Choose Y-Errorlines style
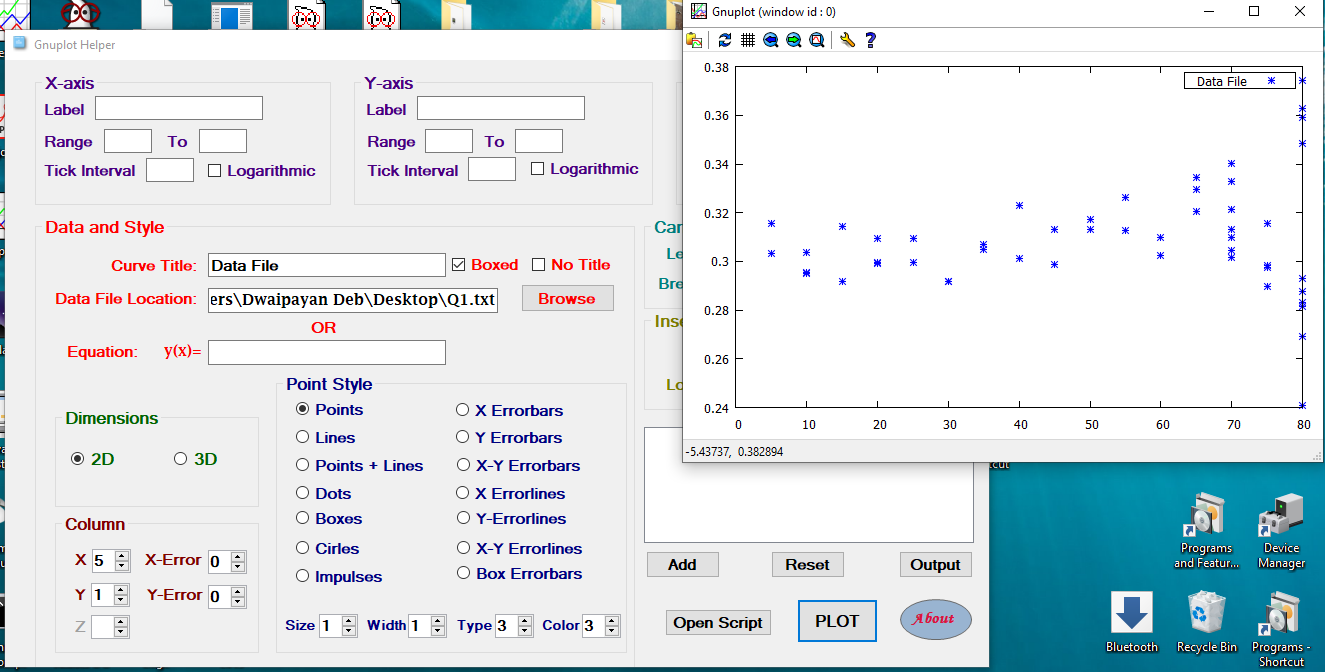 click(x=462, y=518)
